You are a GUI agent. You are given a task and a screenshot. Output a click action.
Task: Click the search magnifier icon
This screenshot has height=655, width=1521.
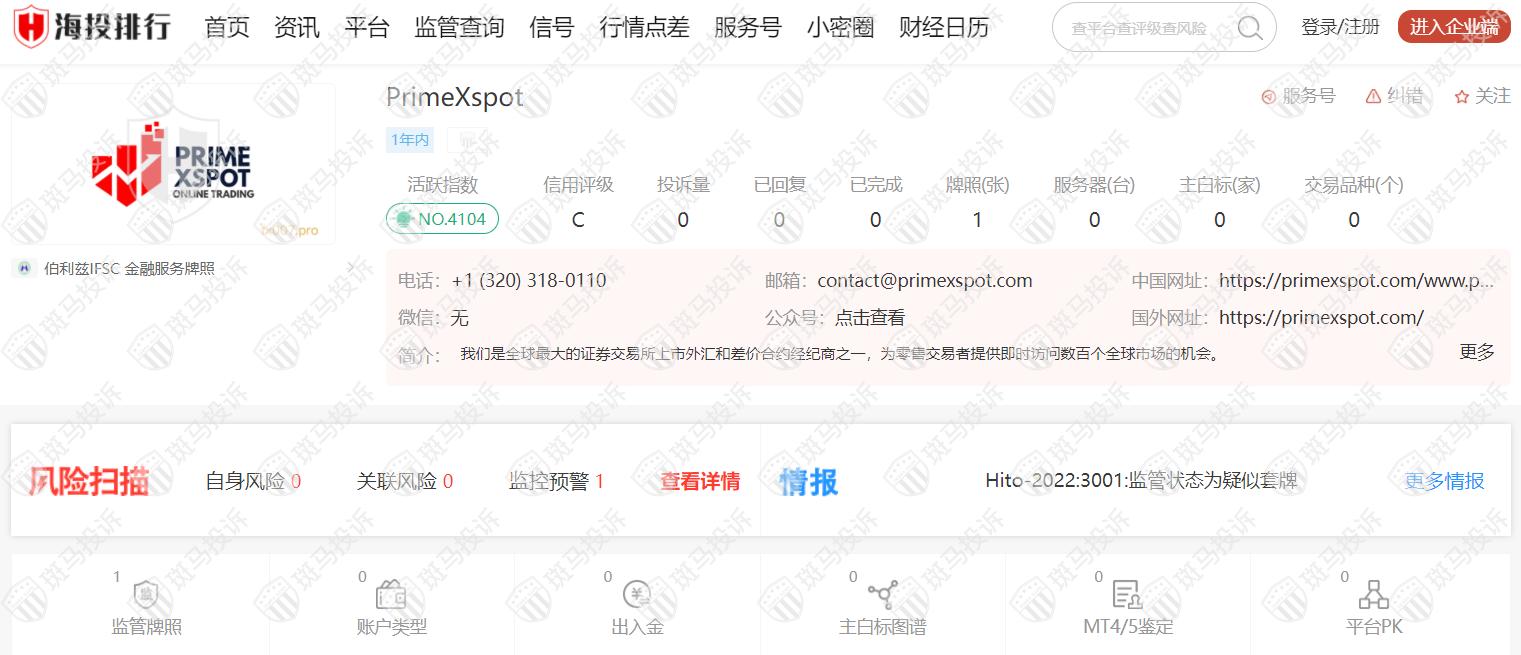coord(1249,28)
